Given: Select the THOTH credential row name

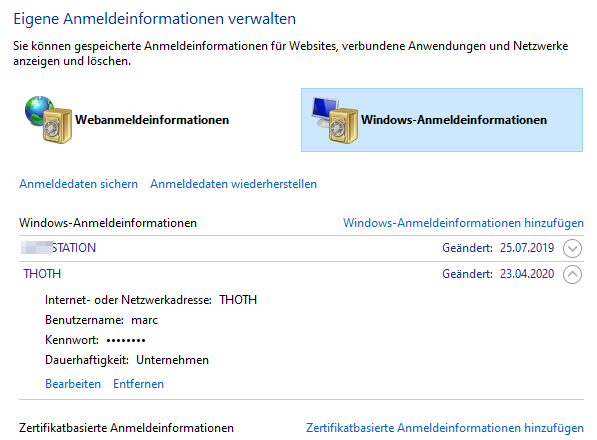Looking at the screenshot, I should [42, 274].
